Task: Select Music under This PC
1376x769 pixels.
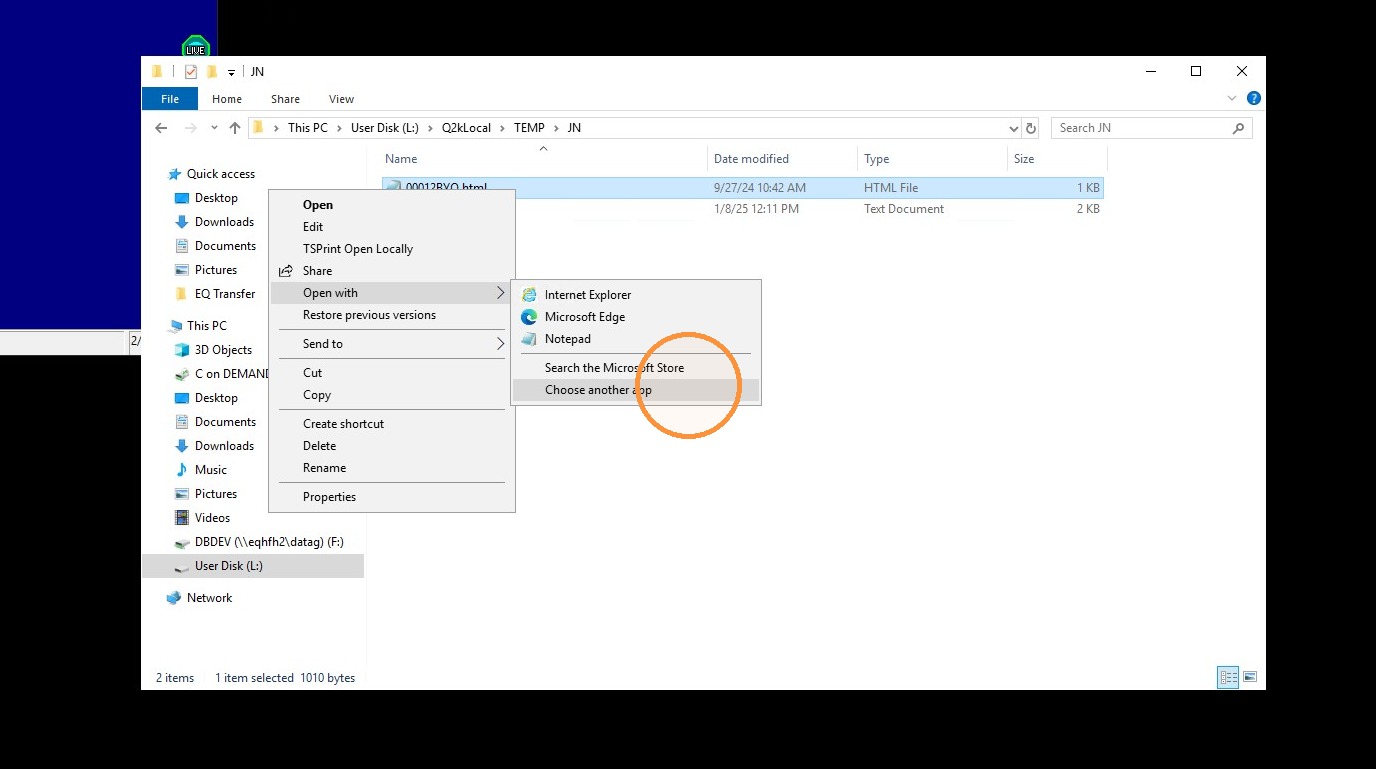Action: 211,470
